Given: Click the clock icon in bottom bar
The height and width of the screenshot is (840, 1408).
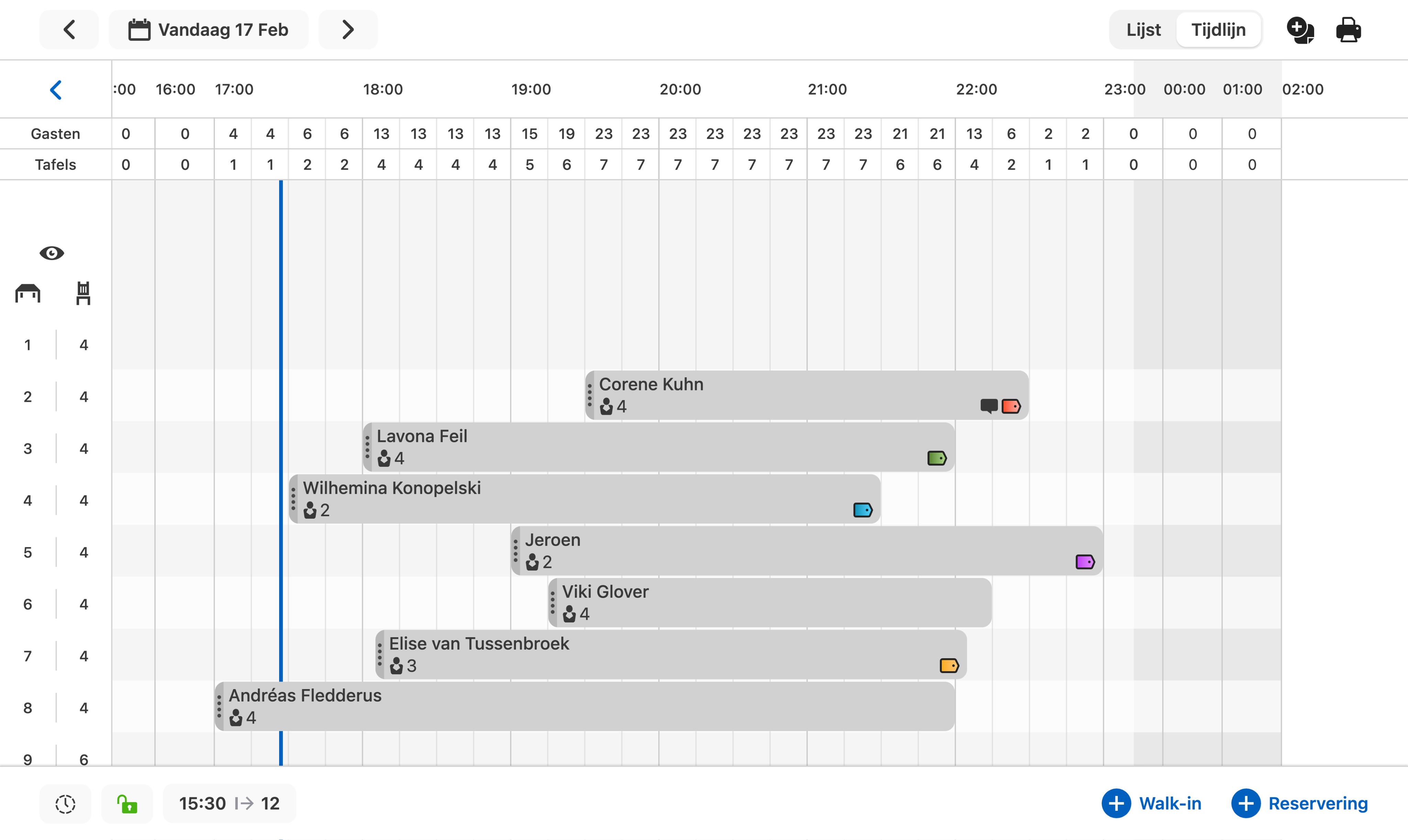Looking at the screenshot, I should 65,803.
